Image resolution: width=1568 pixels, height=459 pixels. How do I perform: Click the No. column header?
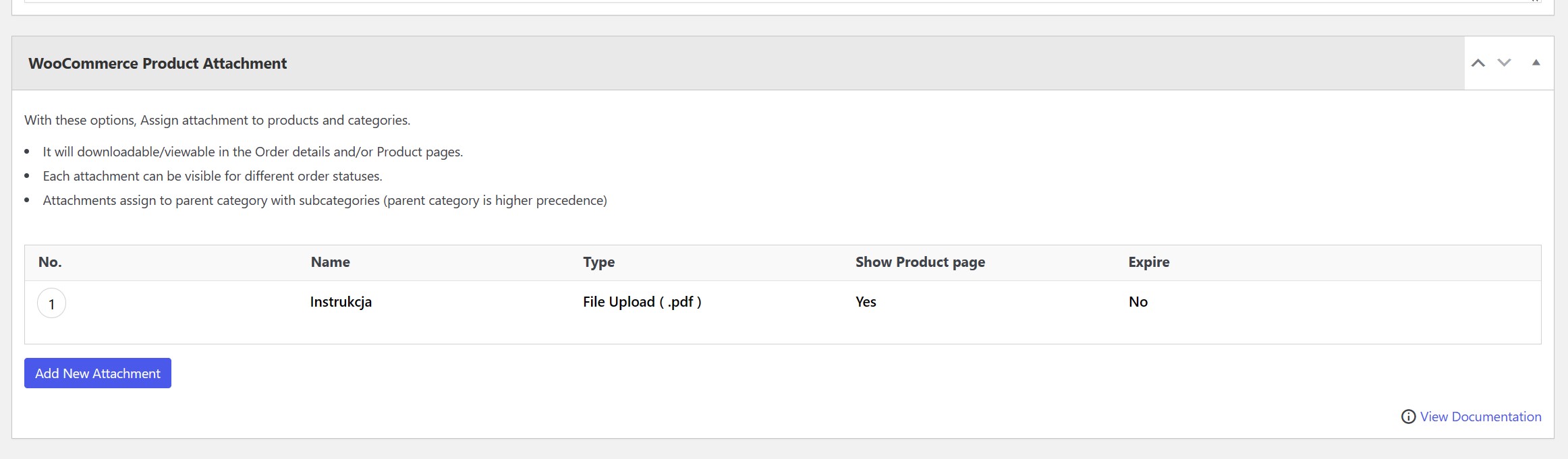click(x=50, y=262)
